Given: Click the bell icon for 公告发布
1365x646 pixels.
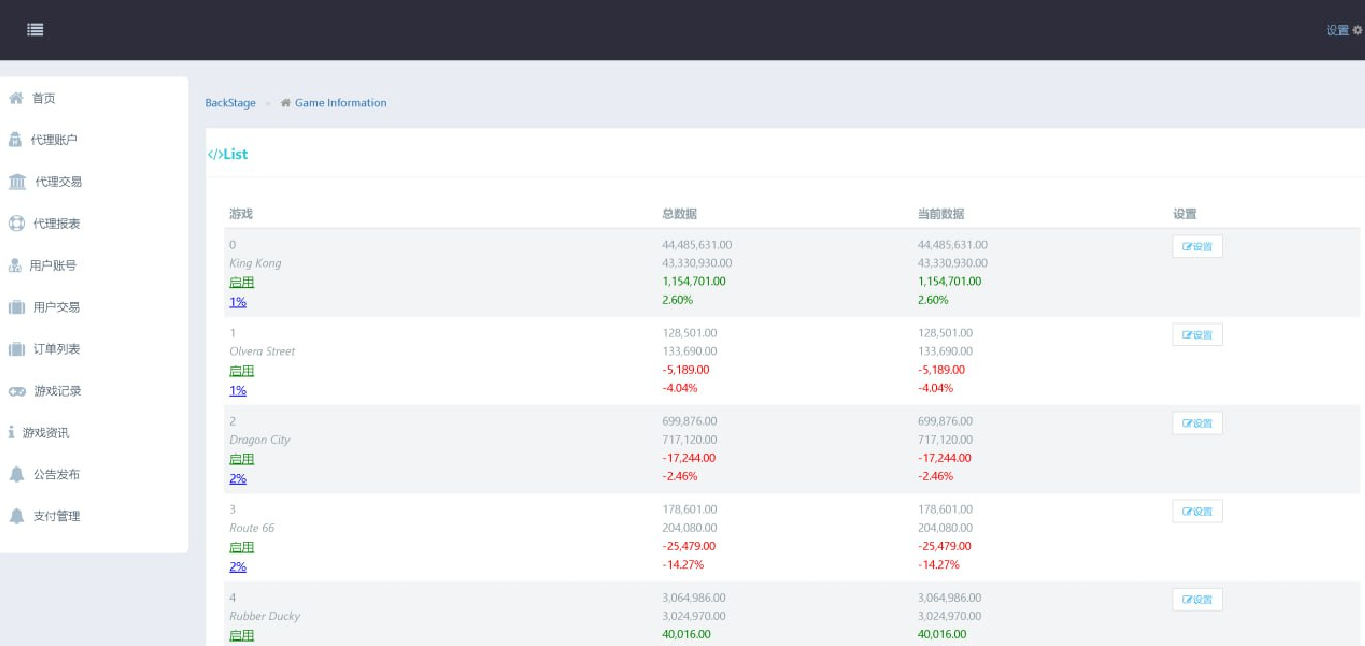Looking at the screenshot, I should point(17,475).
